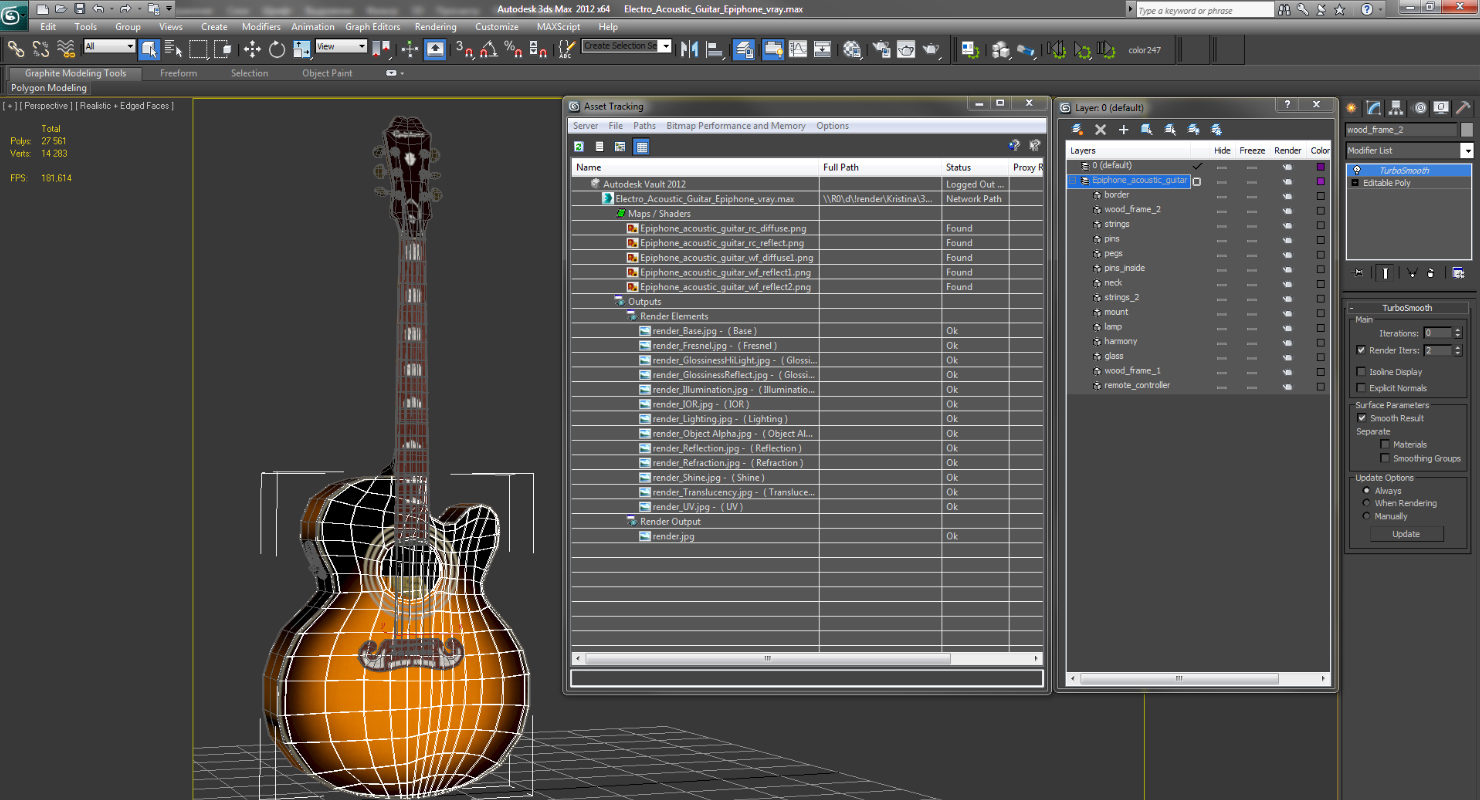Click Delete layer X icon in Layer window

[x=1100, y=129]
